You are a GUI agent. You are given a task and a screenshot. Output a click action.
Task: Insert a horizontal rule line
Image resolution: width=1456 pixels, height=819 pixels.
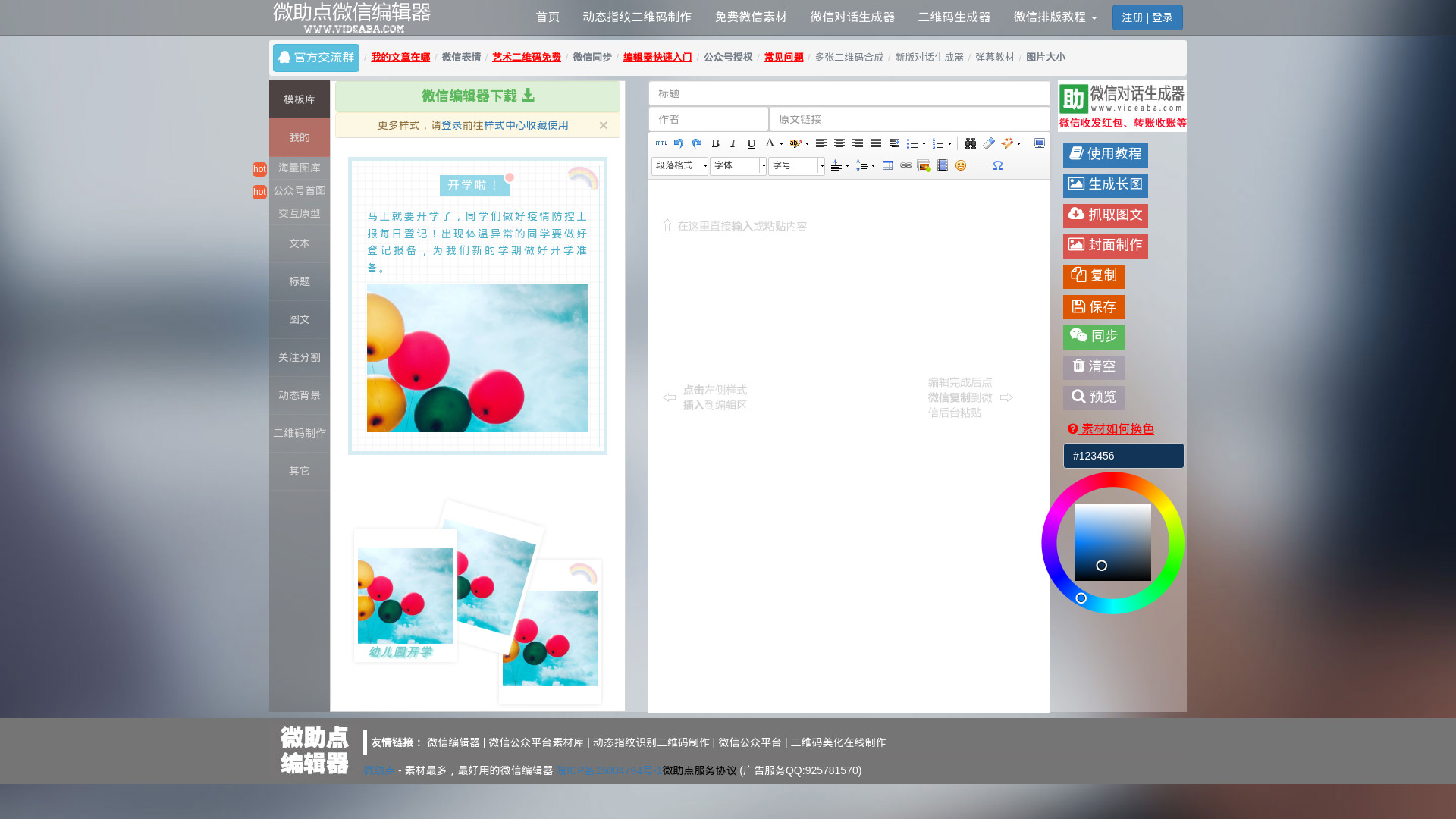click(x=980, y=165)
